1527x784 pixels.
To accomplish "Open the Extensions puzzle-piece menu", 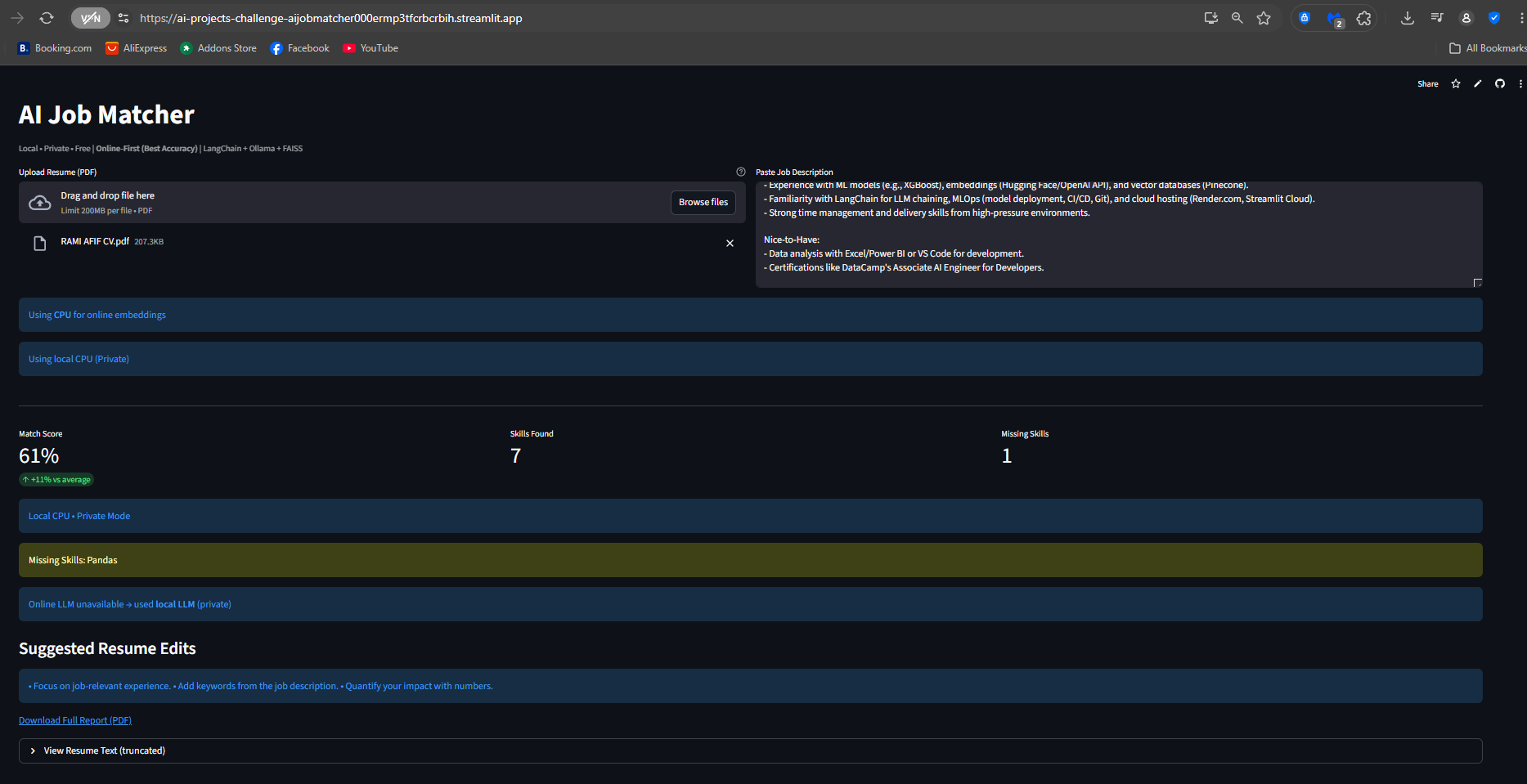I will (x=1363, y=18).
